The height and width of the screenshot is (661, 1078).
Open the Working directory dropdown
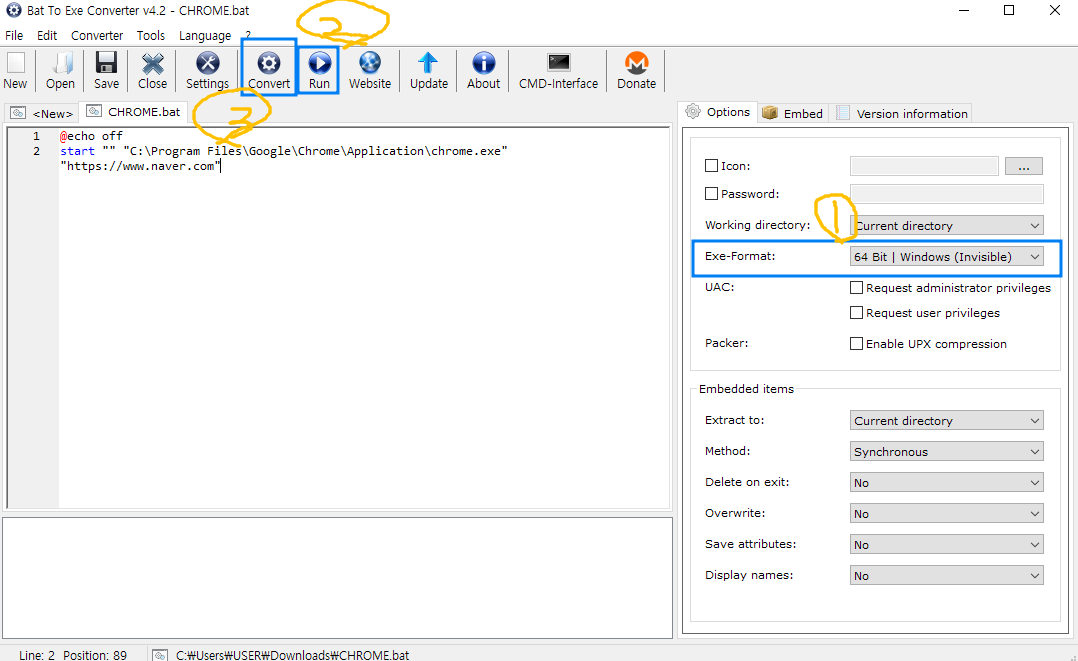point(947,226)
